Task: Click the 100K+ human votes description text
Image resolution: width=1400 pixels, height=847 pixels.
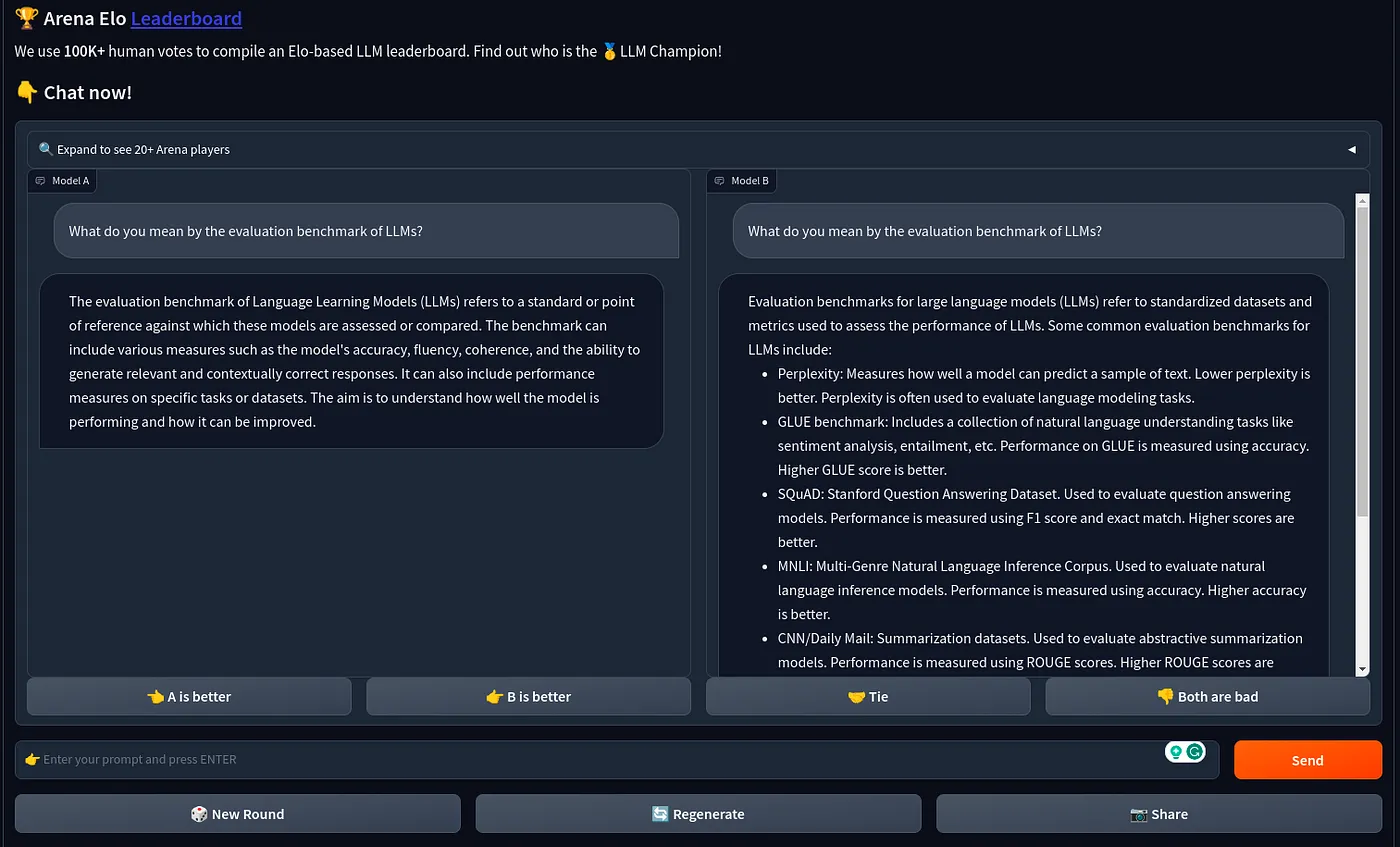Action: point(368,51)
